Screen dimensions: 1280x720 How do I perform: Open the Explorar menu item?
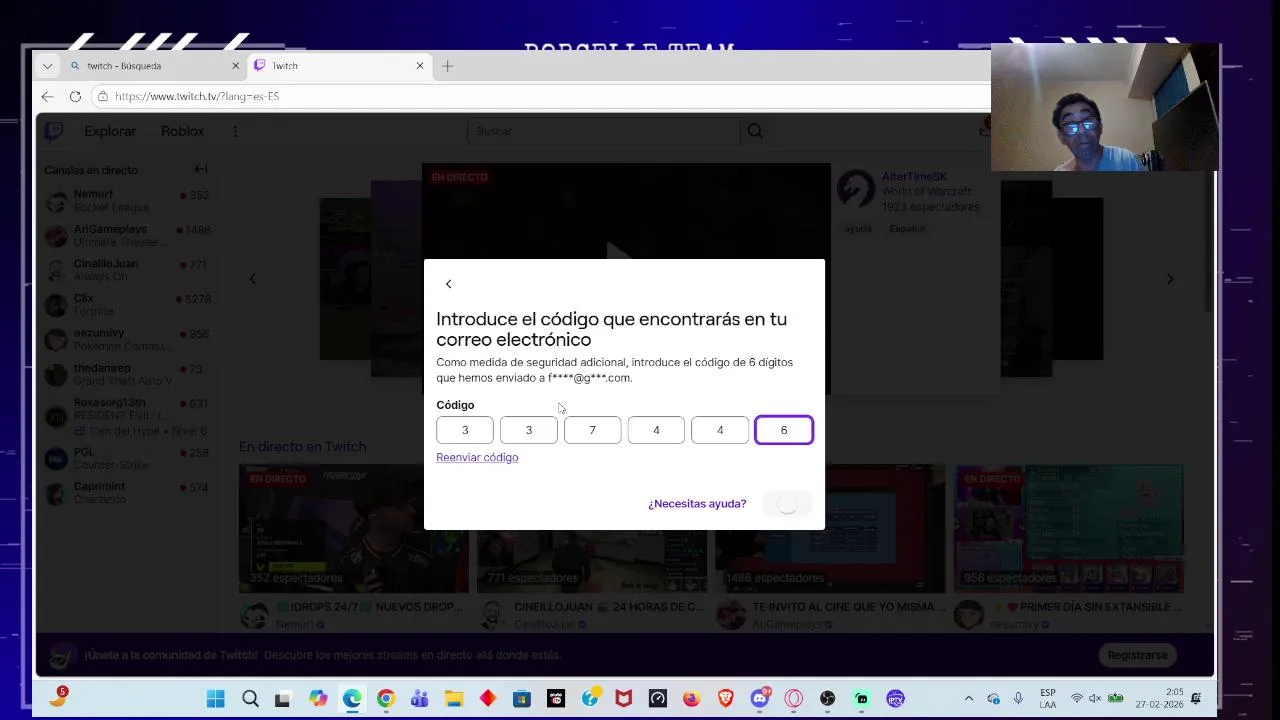[110, 131]
